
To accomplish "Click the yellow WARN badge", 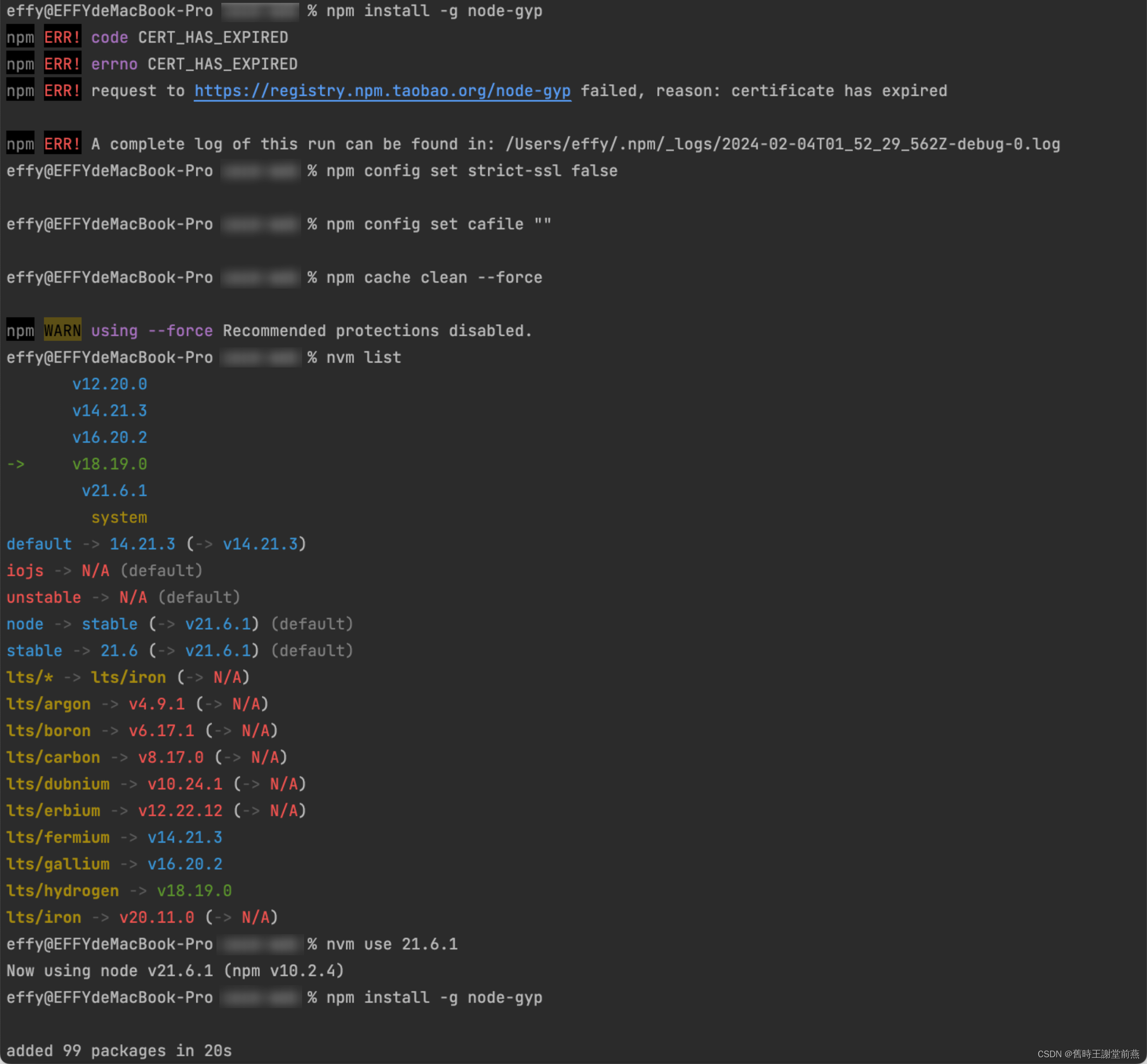I will pos(62,330).
